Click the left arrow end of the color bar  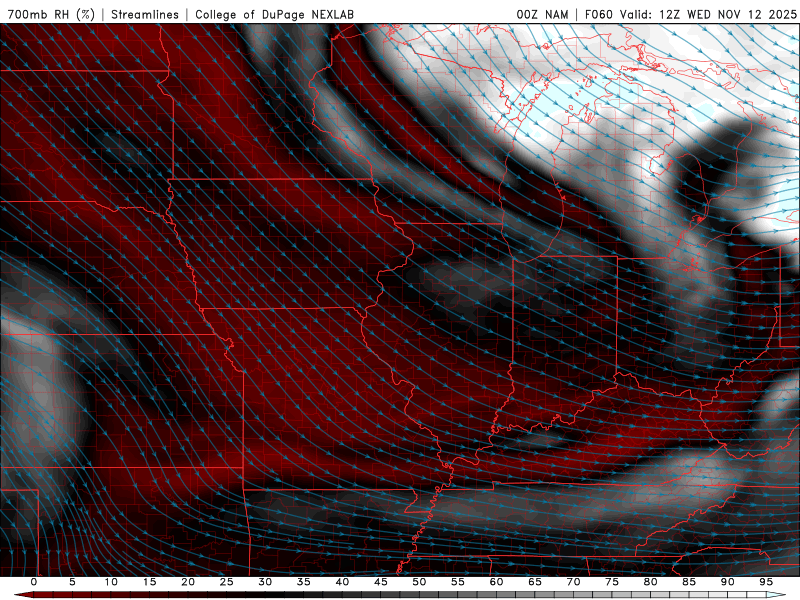(23, 595)
